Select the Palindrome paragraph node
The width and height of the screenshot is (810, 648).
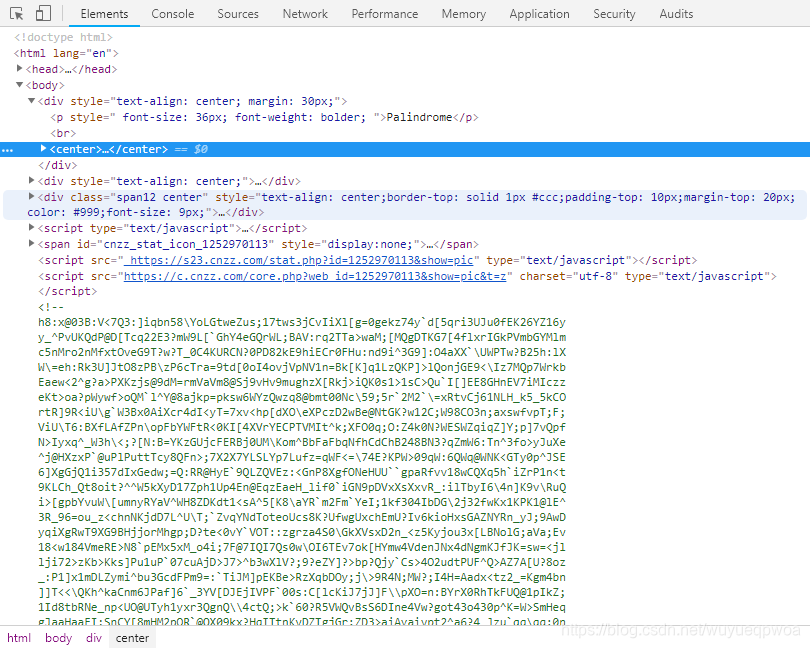pos(264,117)
